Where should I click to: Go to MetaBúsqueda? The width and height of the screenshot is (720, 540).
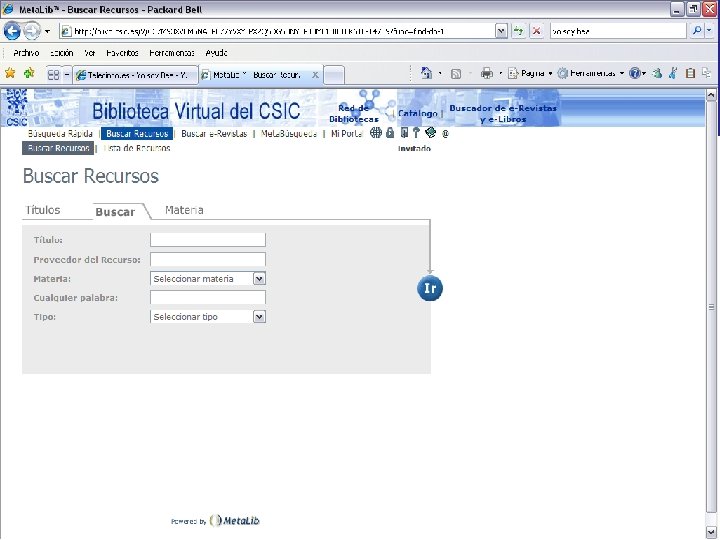(x=289, y=134)
